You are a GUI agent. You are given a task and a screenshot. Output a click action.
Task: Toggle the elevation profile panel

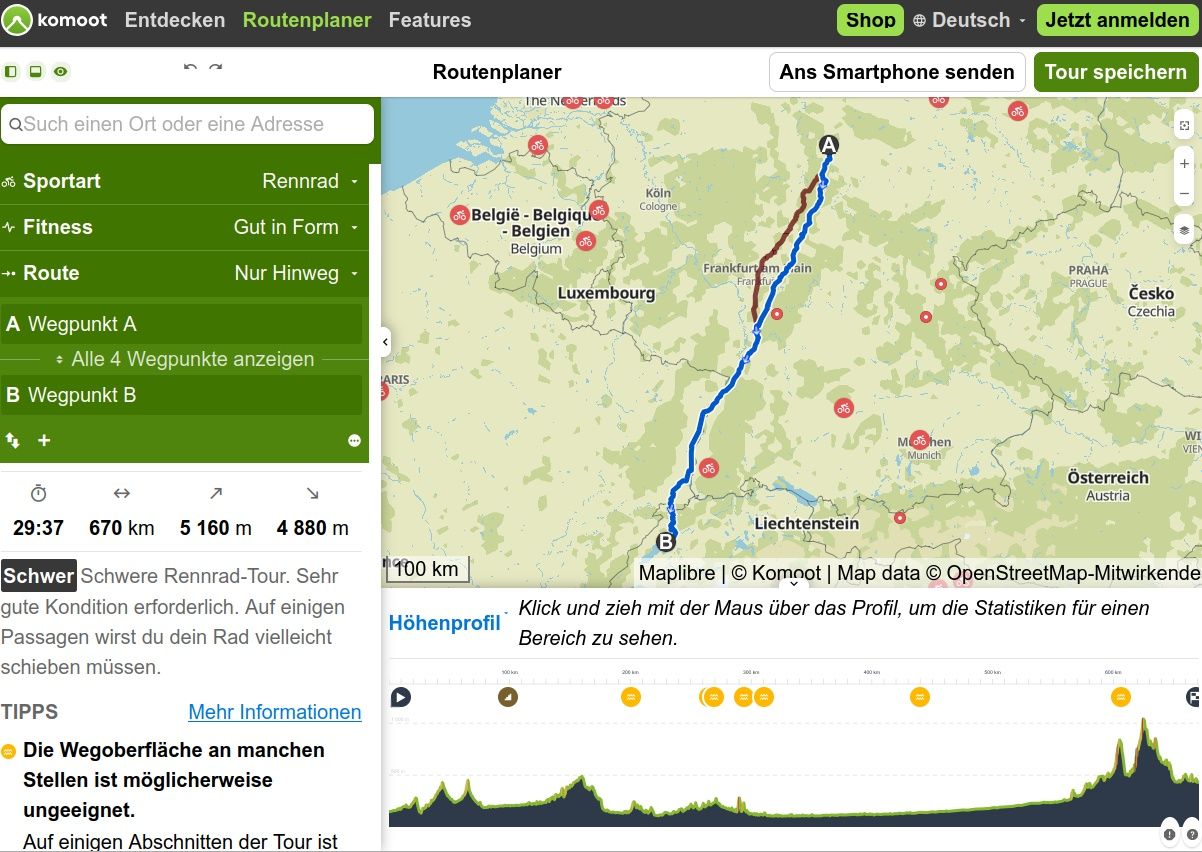pyautogui.click(x=35, y=71)
